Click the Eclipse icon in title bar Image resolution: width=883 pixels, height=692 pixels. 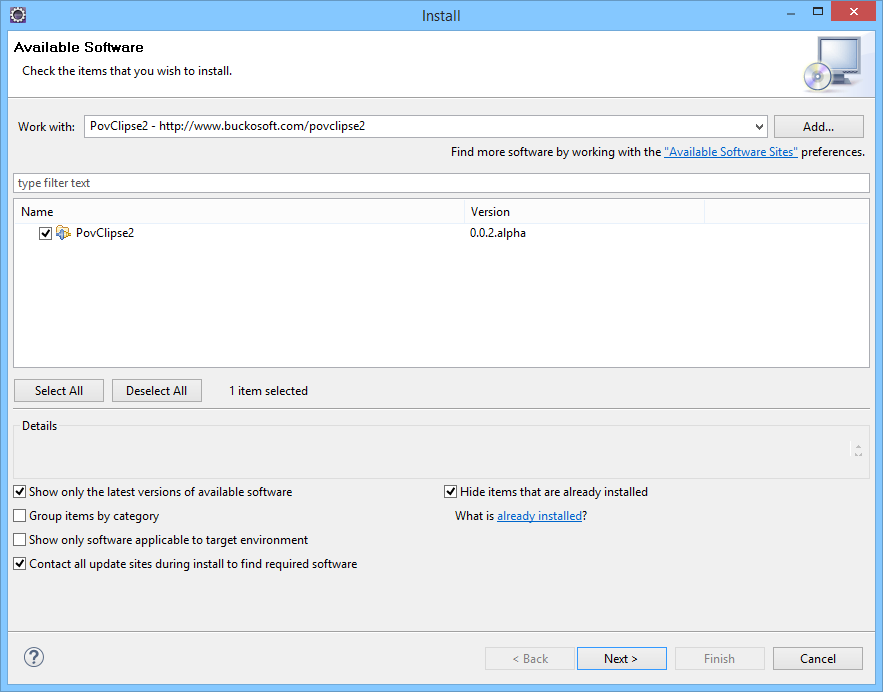[x=18, y=15]
